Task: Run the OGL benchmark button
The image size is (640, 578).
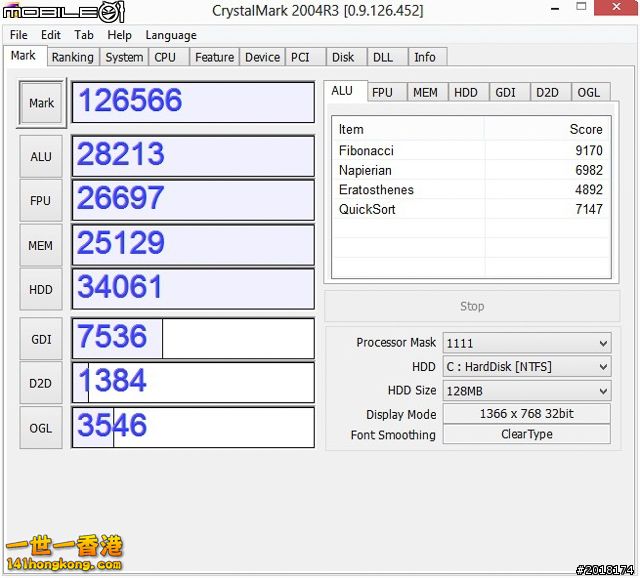Action: coord(41,428)
